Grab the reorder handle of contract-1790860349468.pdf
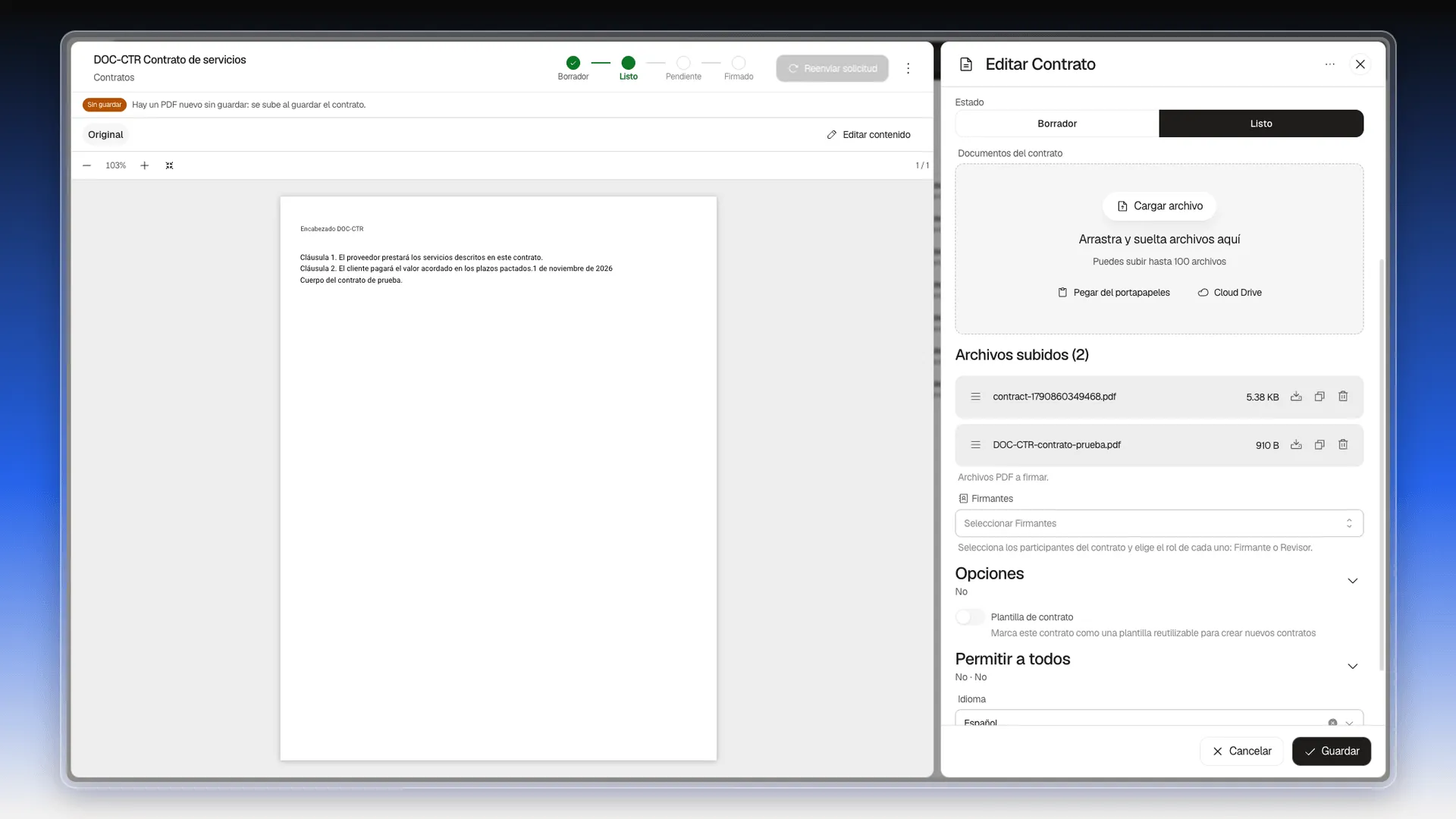This screenshot has width=1456, height=819. point(976,397)
